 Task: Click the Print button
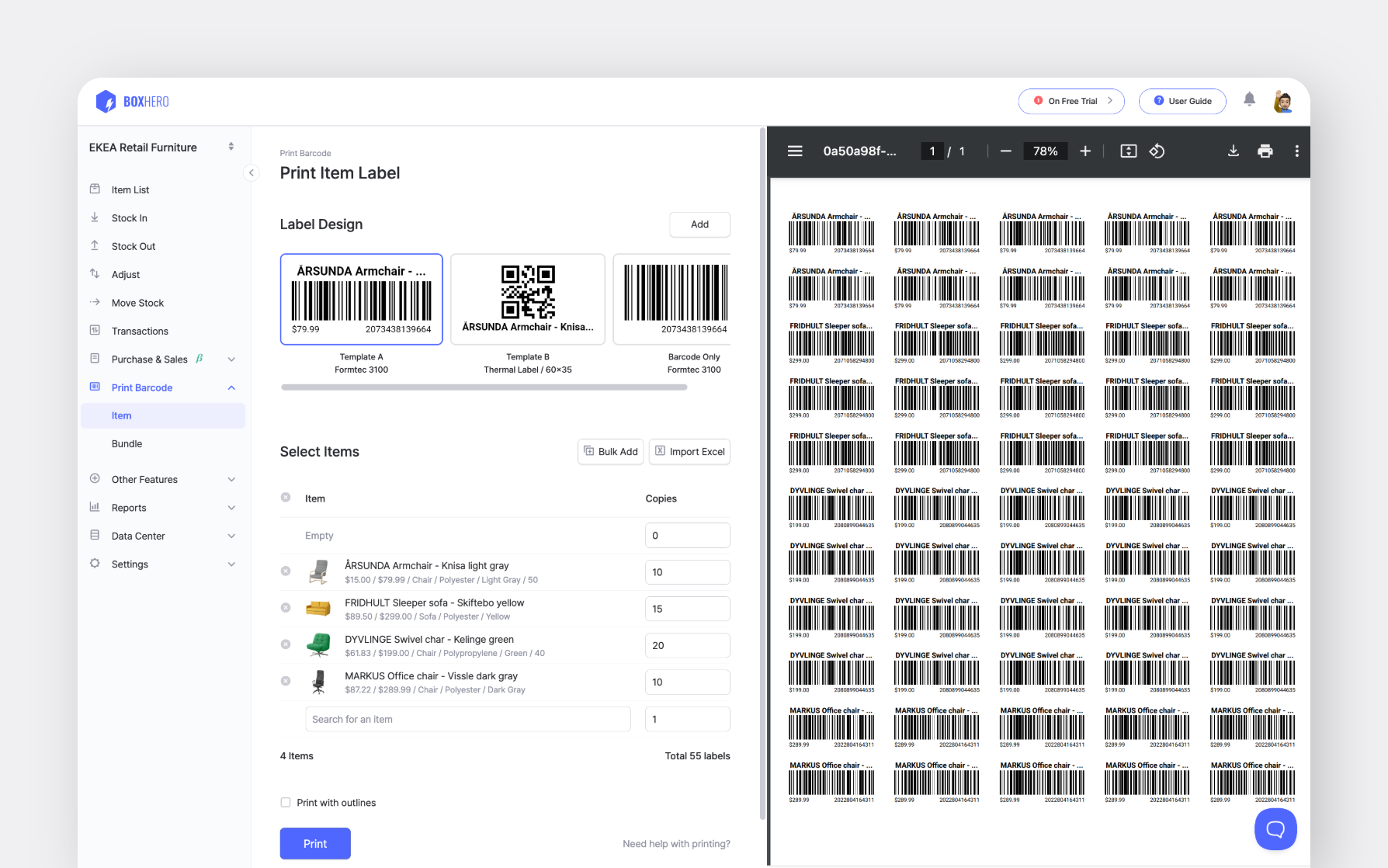(314, 843)
